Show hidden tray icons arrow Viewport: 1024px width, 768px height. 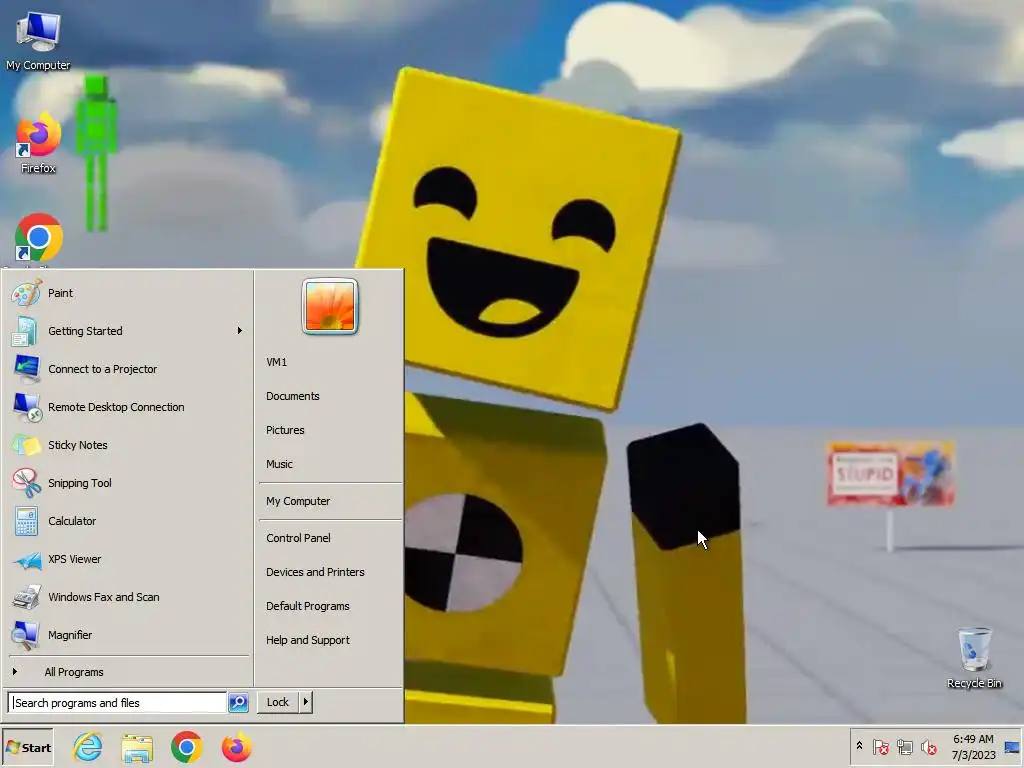click(x=859, y=746)
